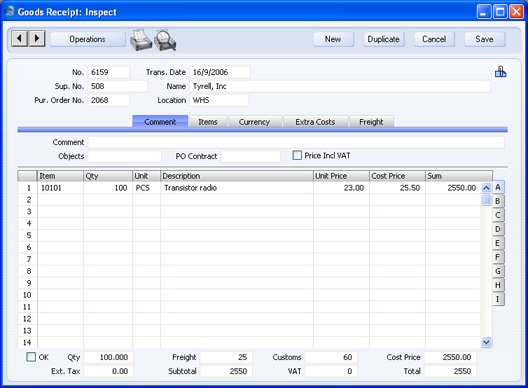528x388 pixels.
Task: Click quantity cell 100 in row 1
Action: 108,188
